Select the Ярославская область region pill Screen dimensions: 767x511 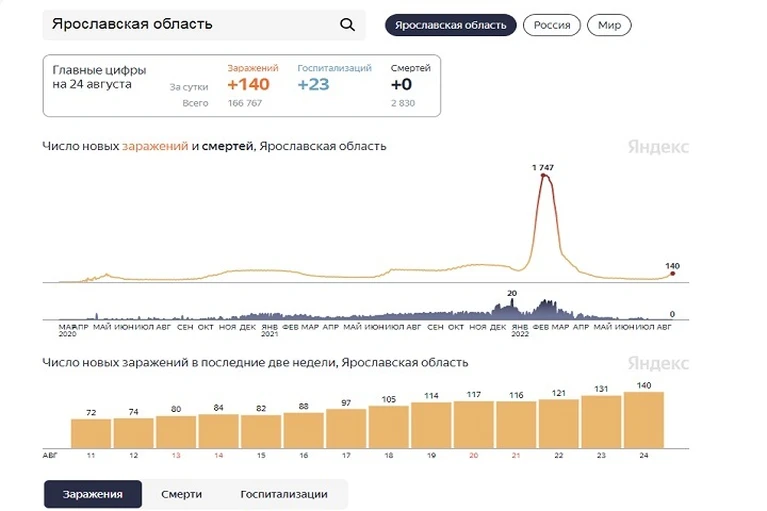pos(451,25)
